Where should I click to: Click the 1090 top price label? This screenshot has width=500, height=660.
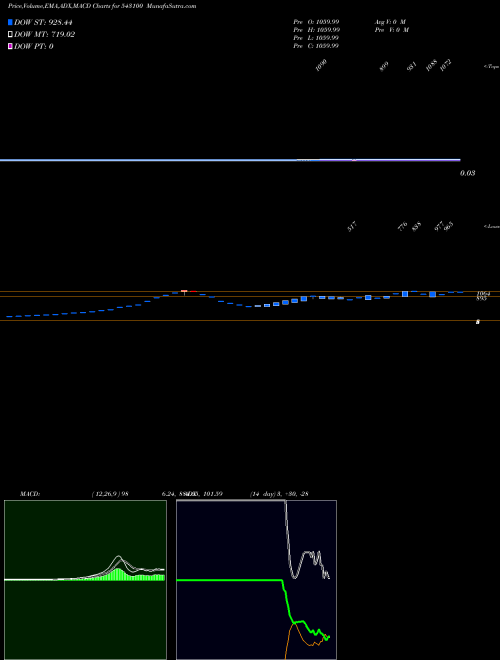tap(321, 66)
